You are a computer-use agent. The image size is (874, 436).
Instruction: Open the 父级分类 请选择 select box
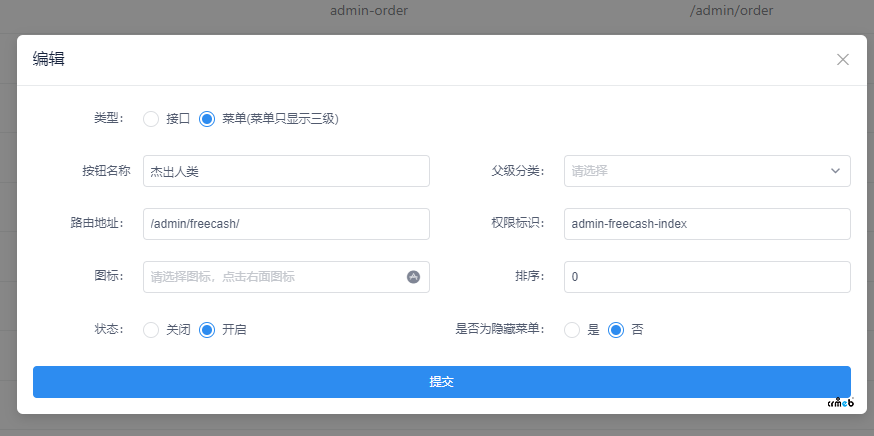707,171
